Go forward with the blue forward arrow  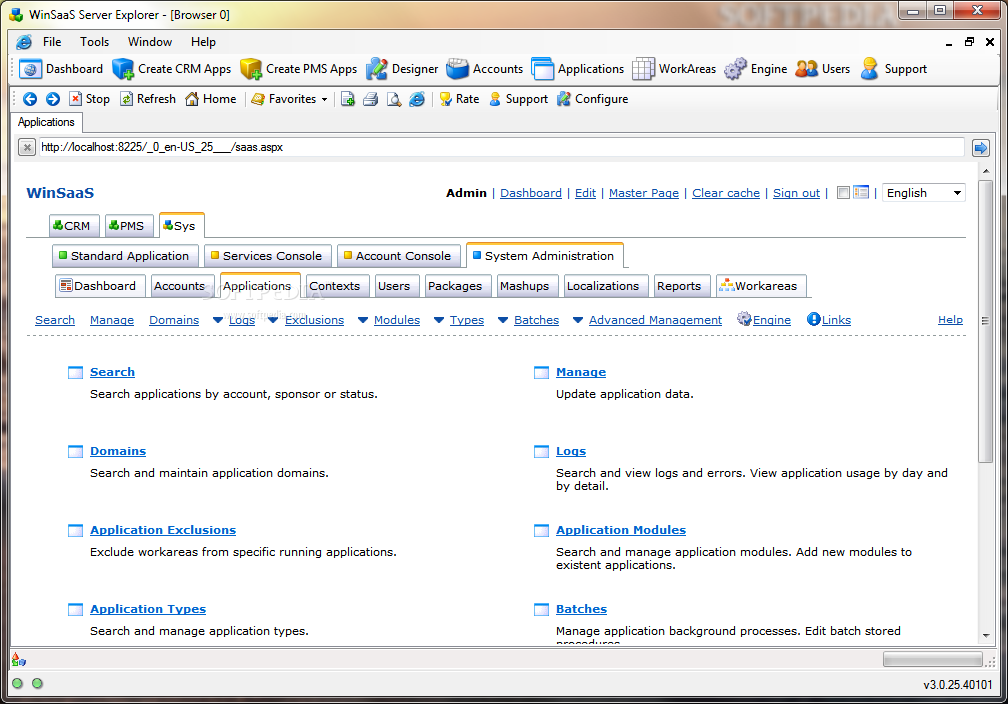pos(53,99)
